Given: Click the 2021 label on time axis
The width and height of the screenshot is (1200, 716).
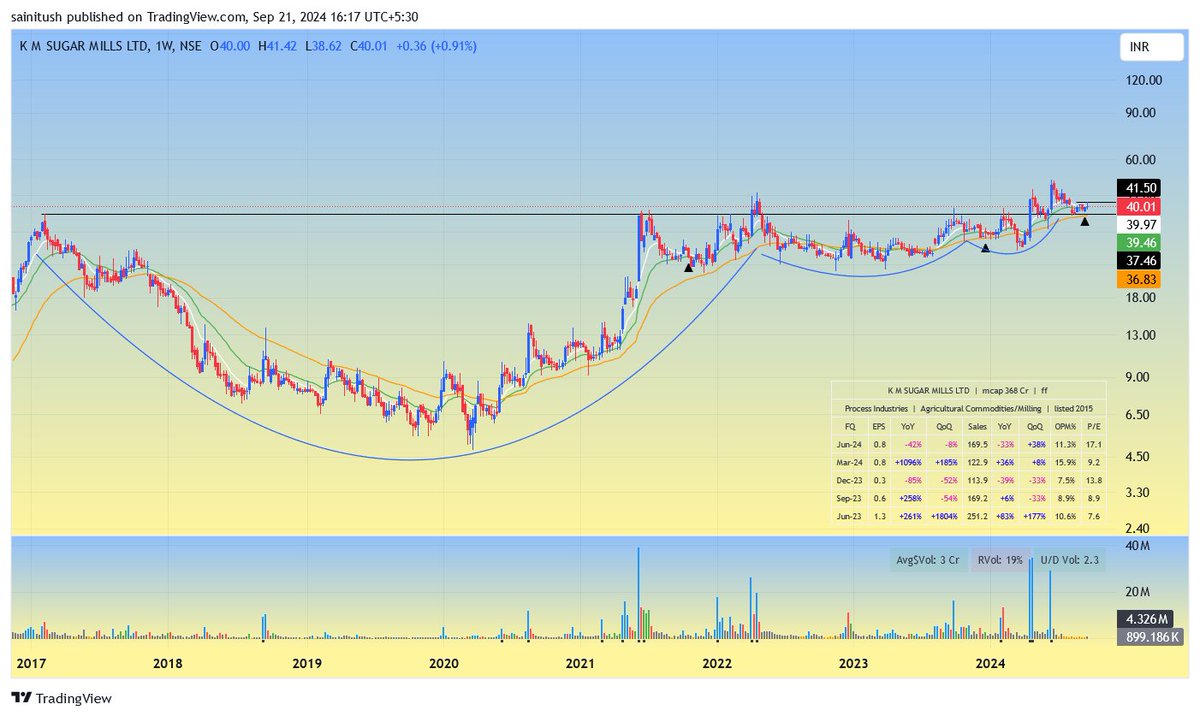Looking at the screenshot, I should pos(581,664).
